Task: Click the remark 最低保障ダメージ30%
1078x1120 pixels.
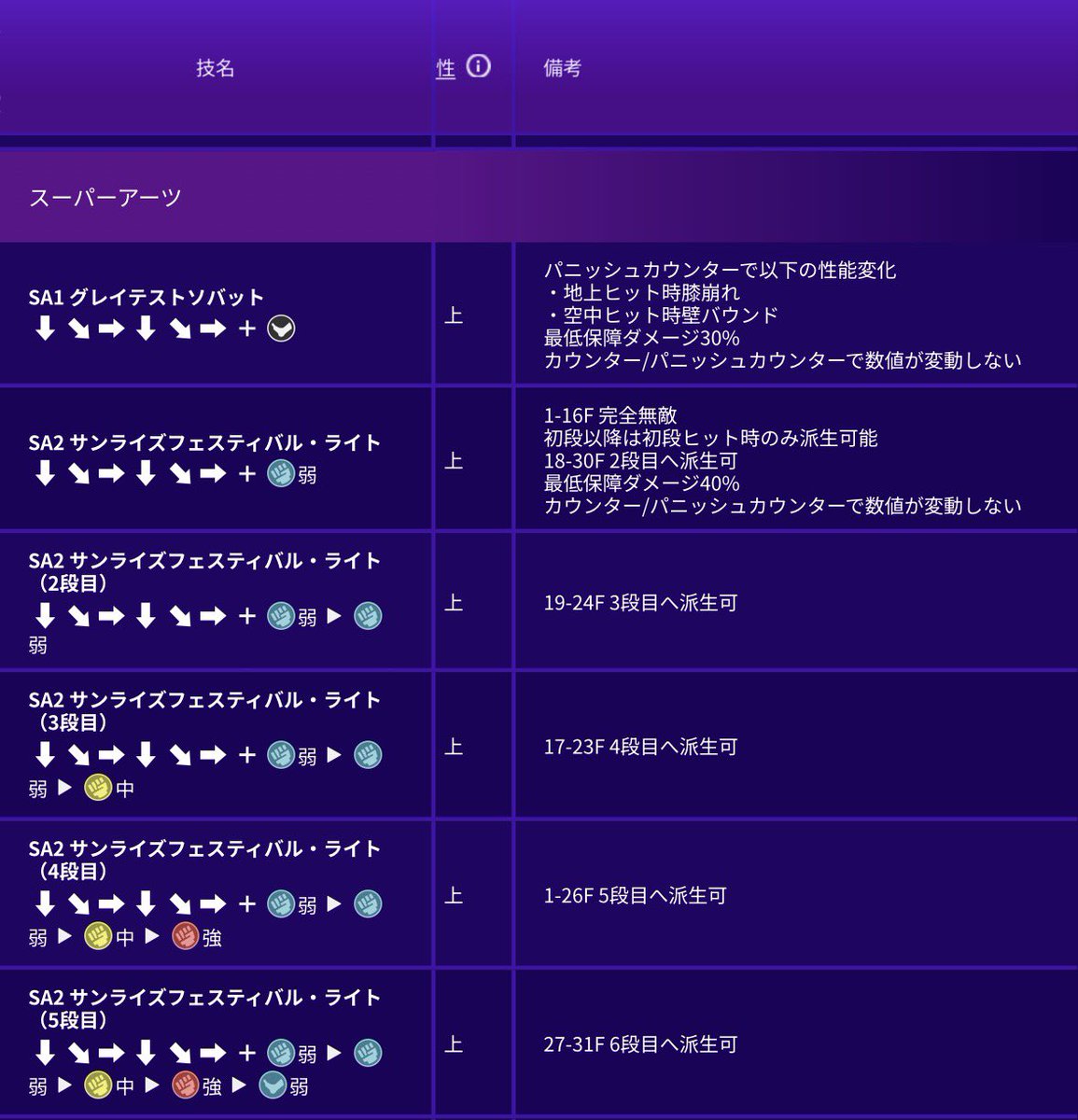Action: click(x=641, y=338)
